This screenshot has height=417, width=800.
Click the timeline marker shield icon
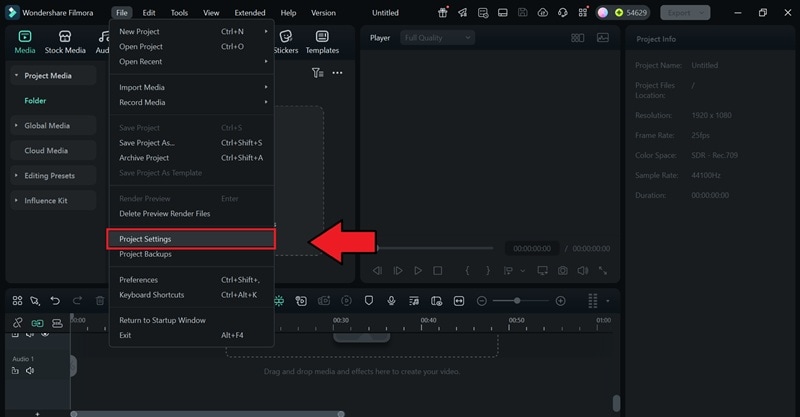[x=369, y=301]
